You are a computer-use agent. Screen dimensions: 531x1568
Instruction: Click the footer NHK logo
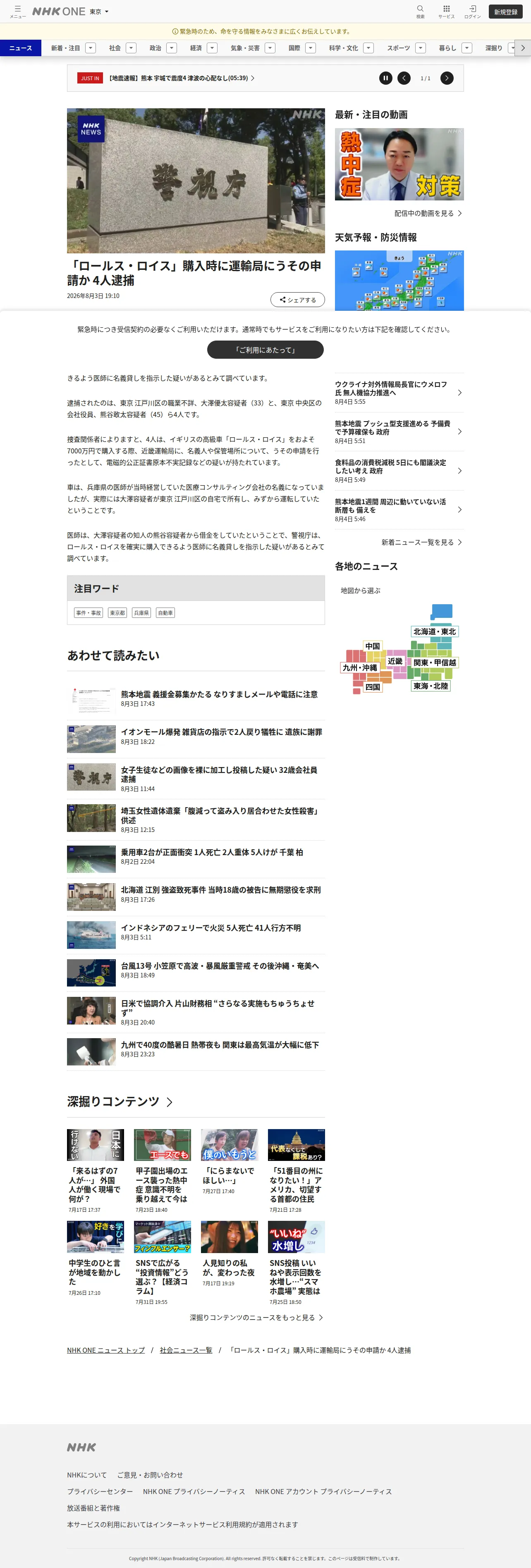tap(81, 1447)
